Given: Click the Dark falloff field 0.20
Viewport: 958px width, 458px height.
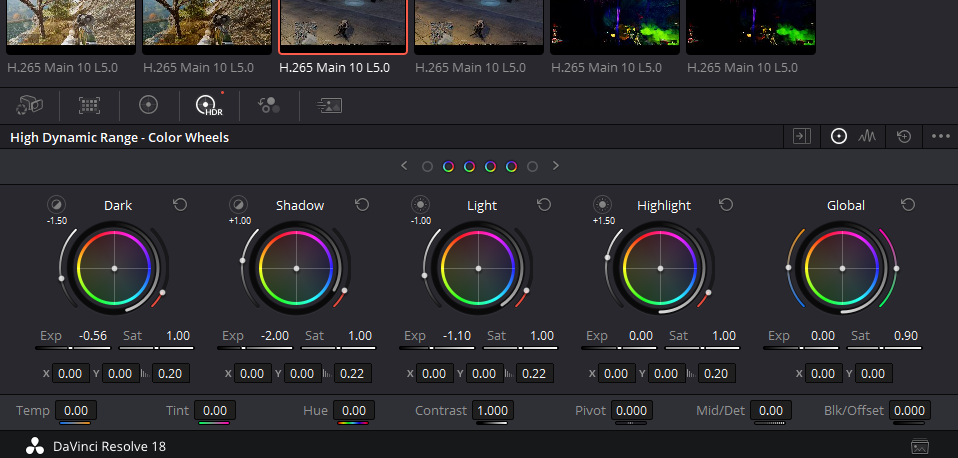Looking at the screenshot, I should [170, 373].
